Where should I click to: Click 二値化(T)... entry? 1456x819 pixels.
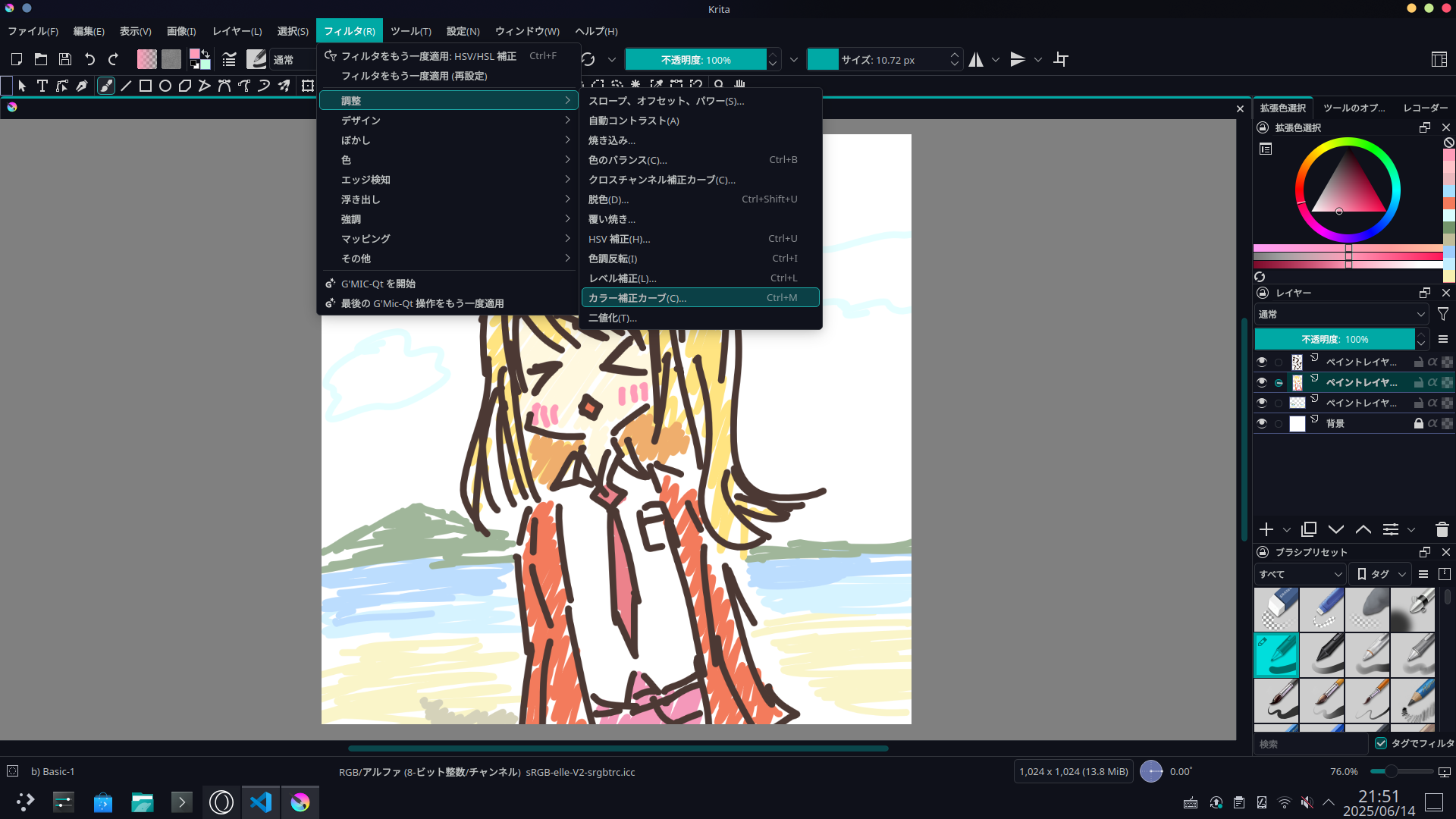(x=700, y=318)
